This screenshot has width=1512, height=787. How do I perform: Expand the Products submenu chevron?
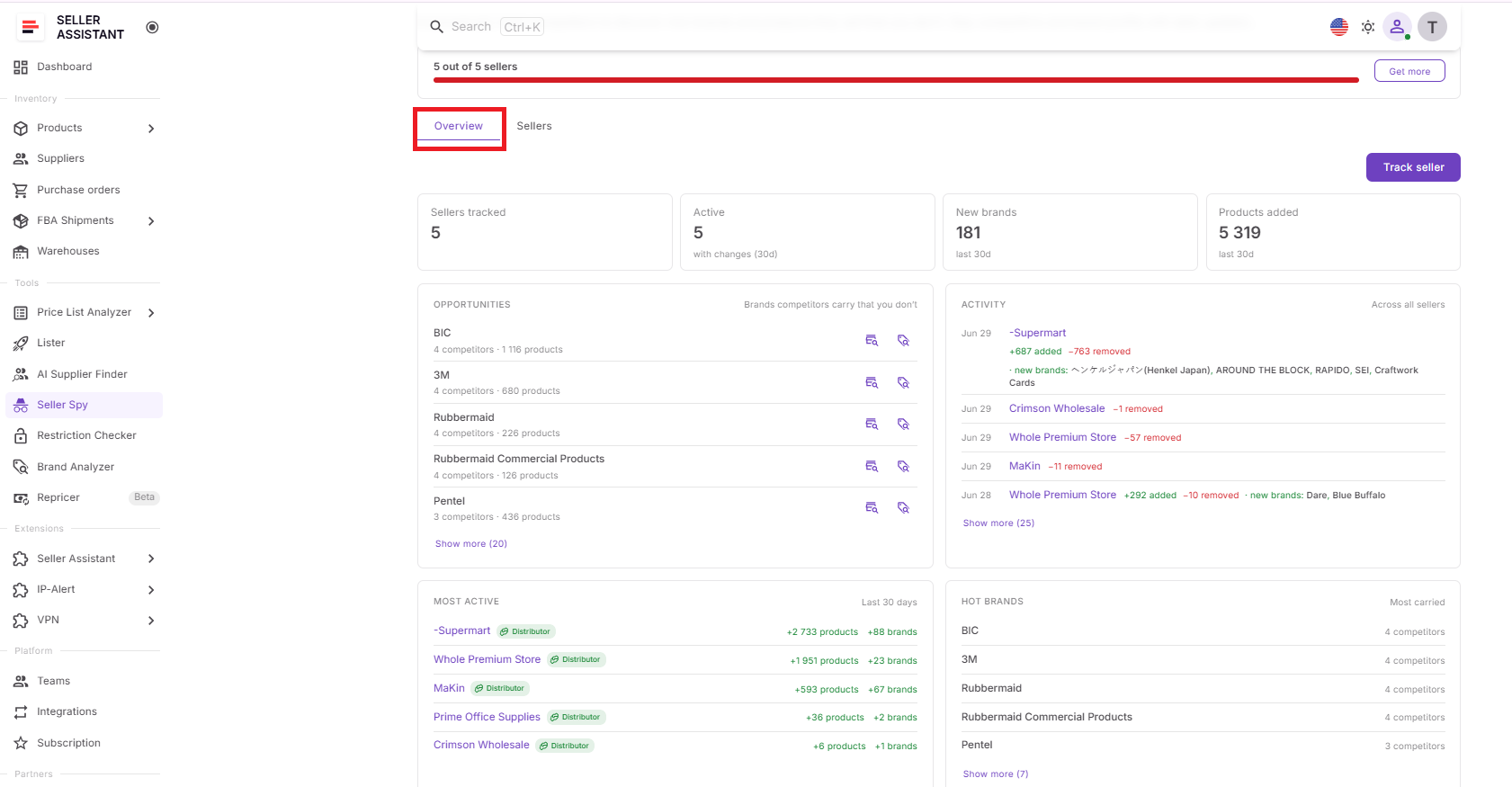[x=151, y=129]
